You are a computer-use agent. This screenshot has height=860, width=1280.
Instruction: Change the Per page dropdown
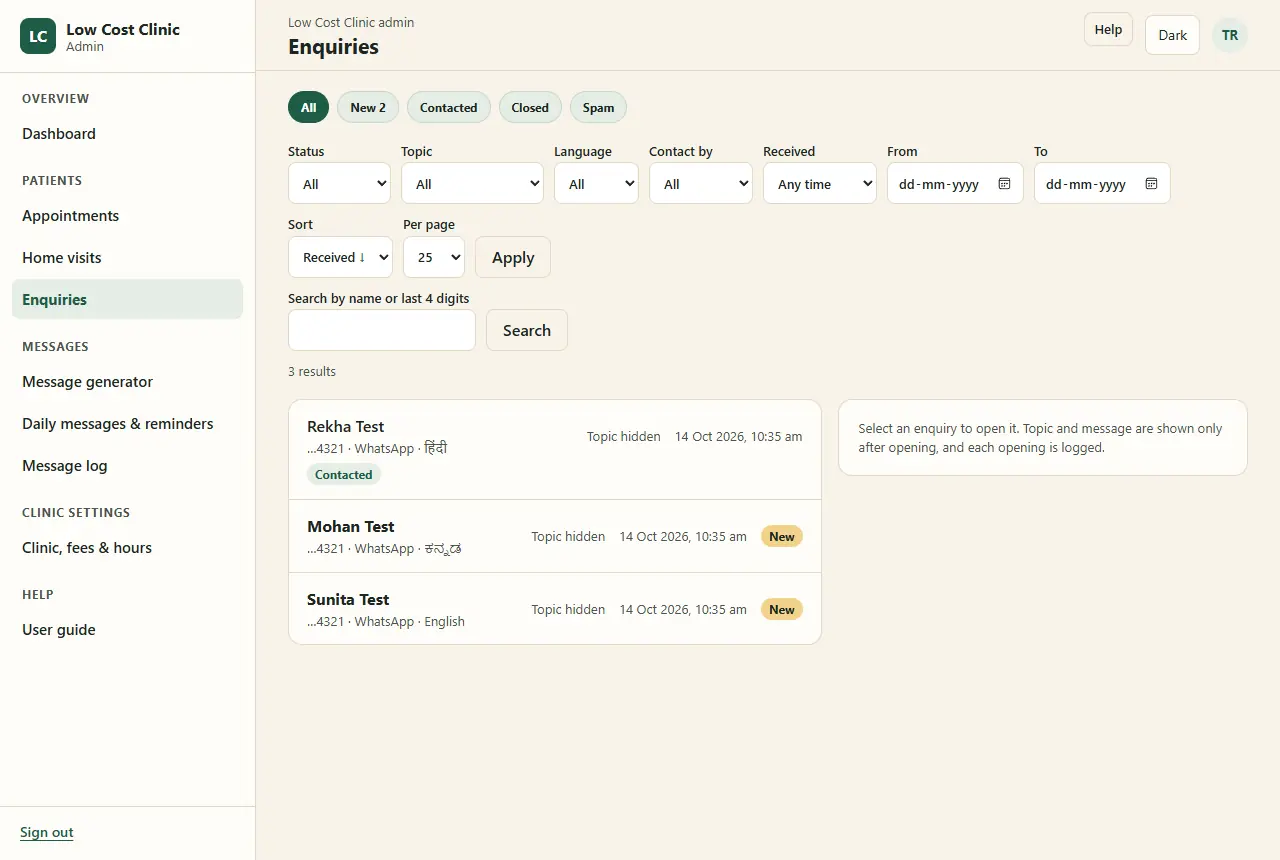[434, 257]
